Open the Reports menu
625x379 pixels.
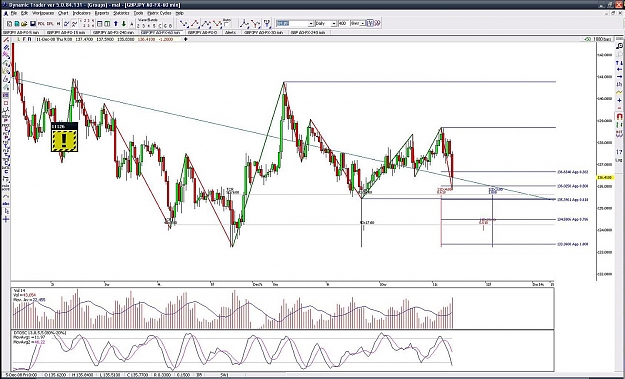(102, 13)
